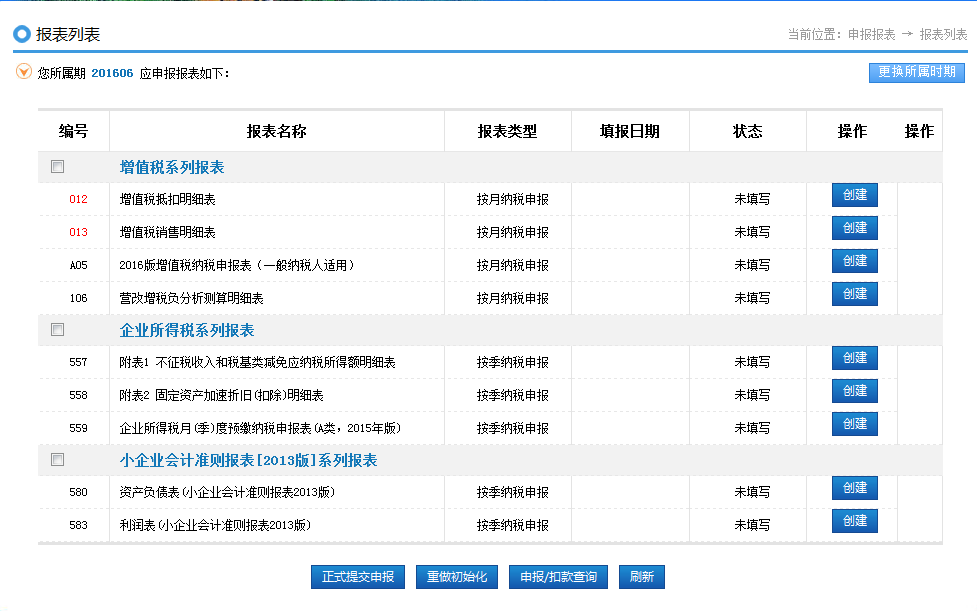Screen dimensions: 977x611
Task: Open 增值税系列报表 group heading
Action: (172, 167)
